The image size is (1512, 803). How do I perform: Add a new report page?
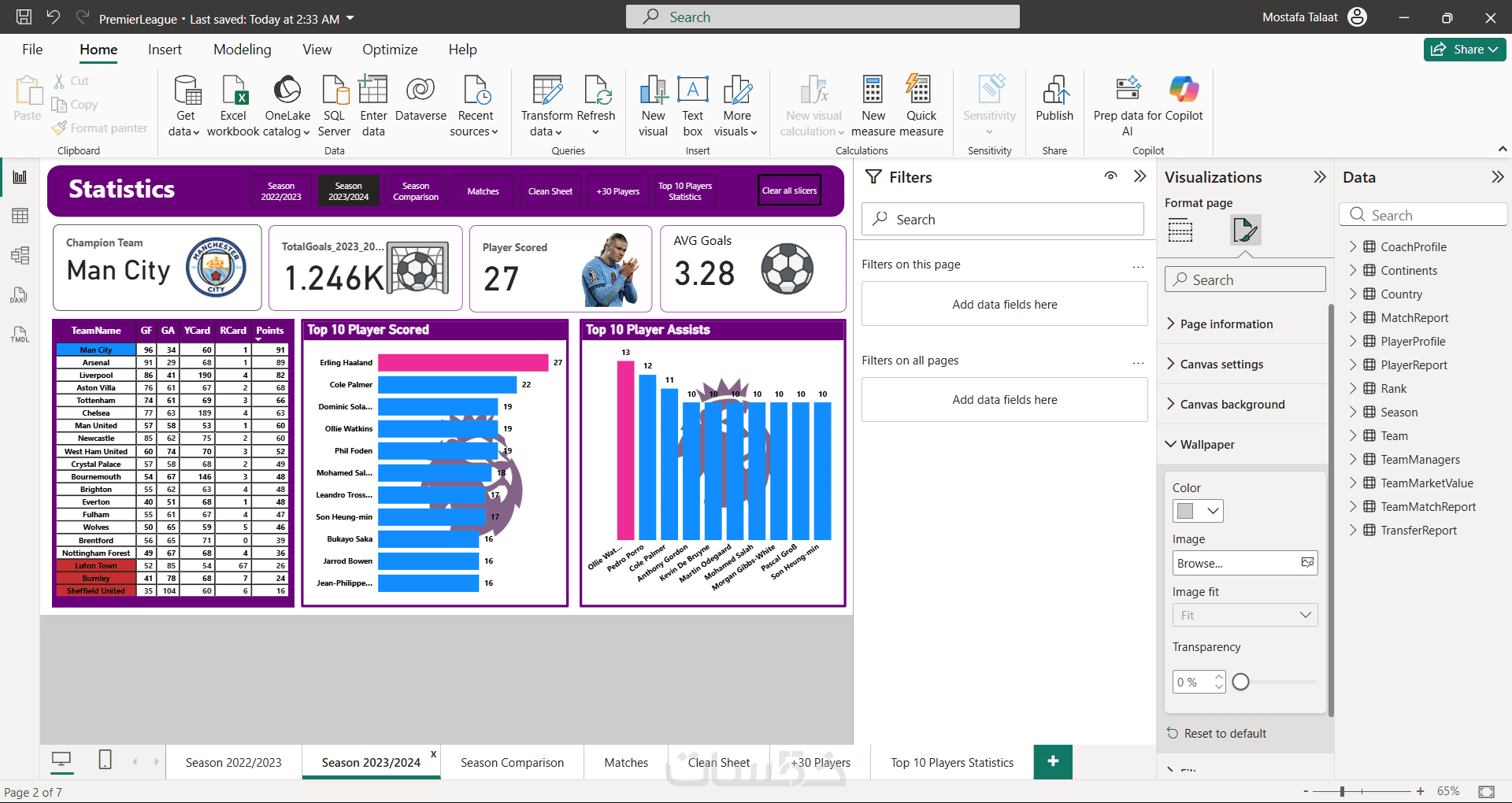tap(1053, 761)
